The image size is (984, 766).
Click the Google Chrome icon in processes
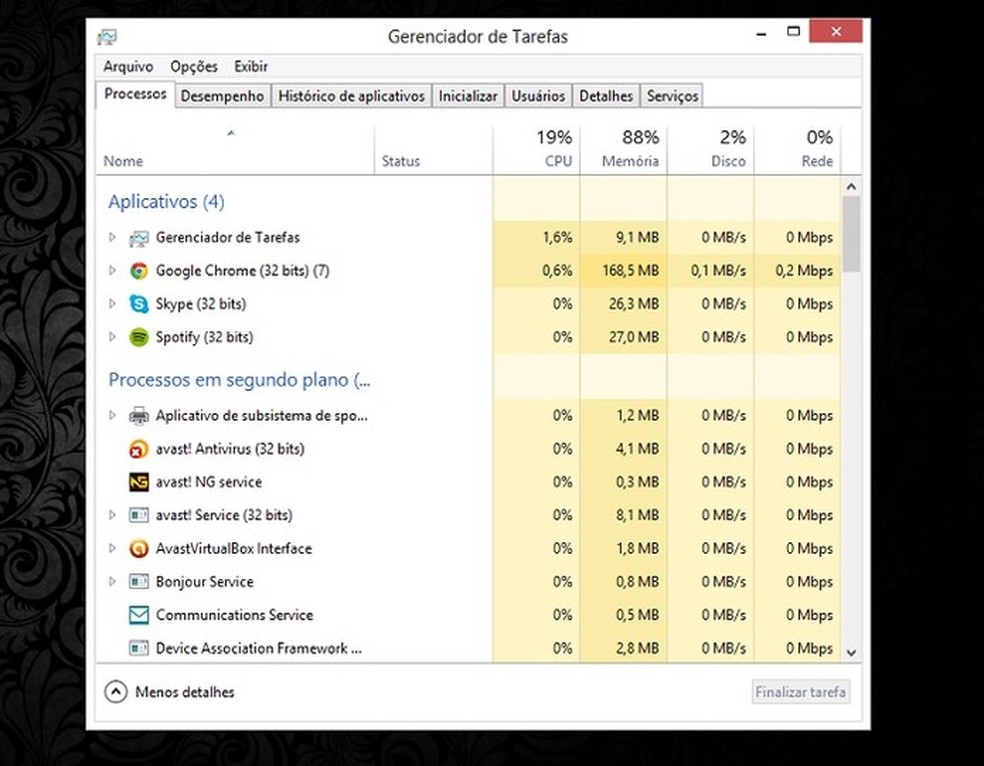(x=138, y=270)
